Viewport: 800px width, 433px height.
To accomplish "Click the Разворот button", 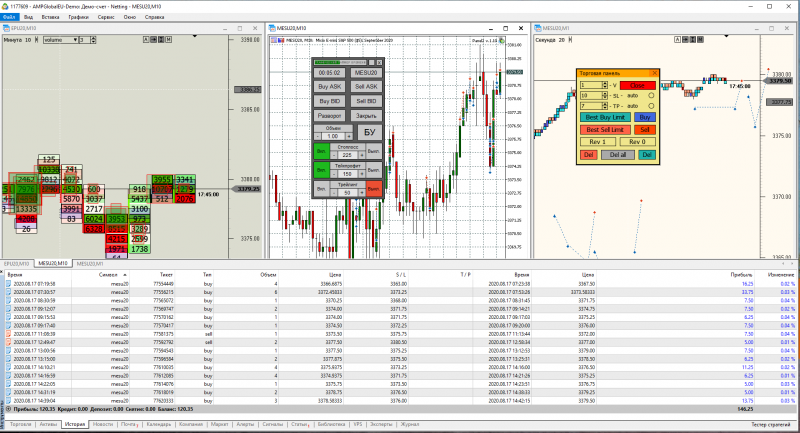I will click(330, 116).
